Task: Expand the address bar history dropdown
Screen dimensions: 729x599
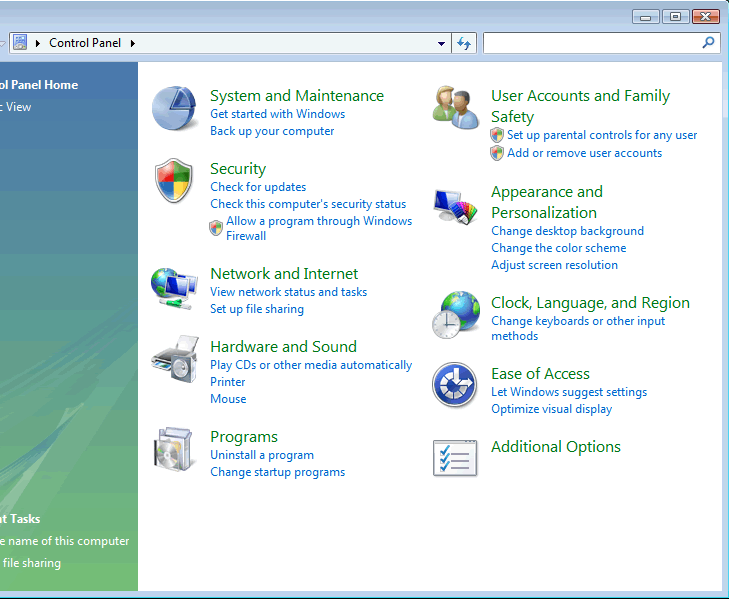Action: pos(442,44)
